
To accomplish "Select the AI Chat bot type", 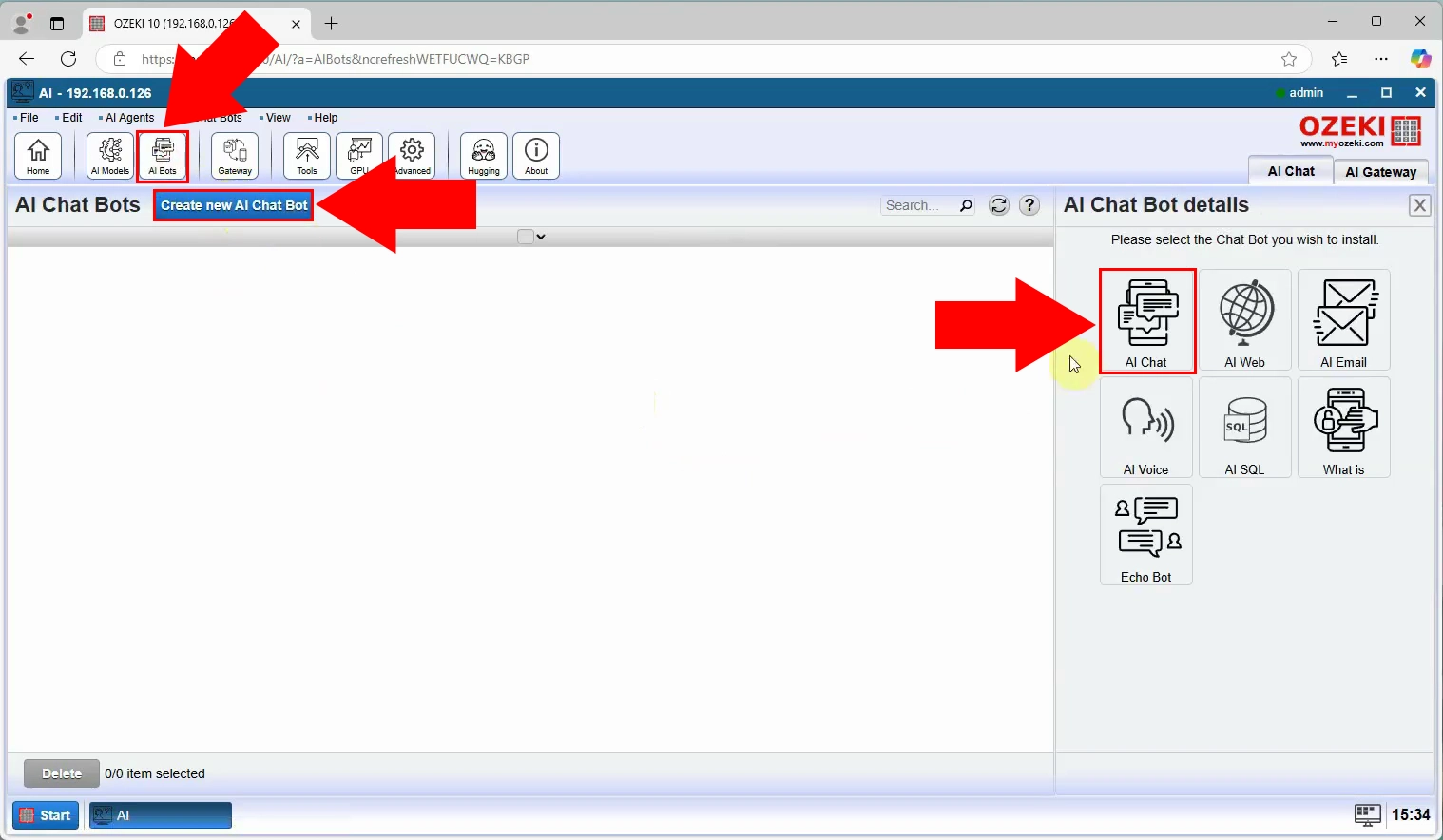I will [x=1147, y=321].
